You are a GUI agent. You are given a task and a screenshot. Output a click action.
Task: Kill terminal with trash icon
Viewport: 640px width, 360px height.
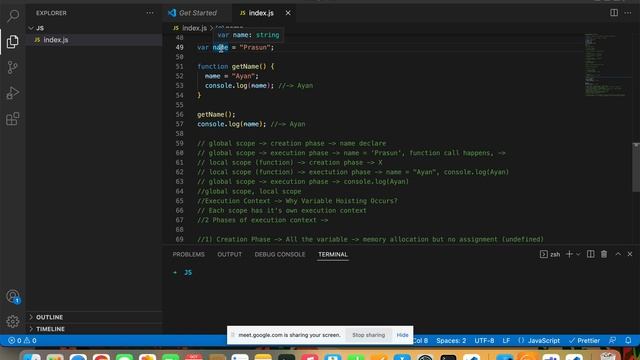[x=604, y=254]
